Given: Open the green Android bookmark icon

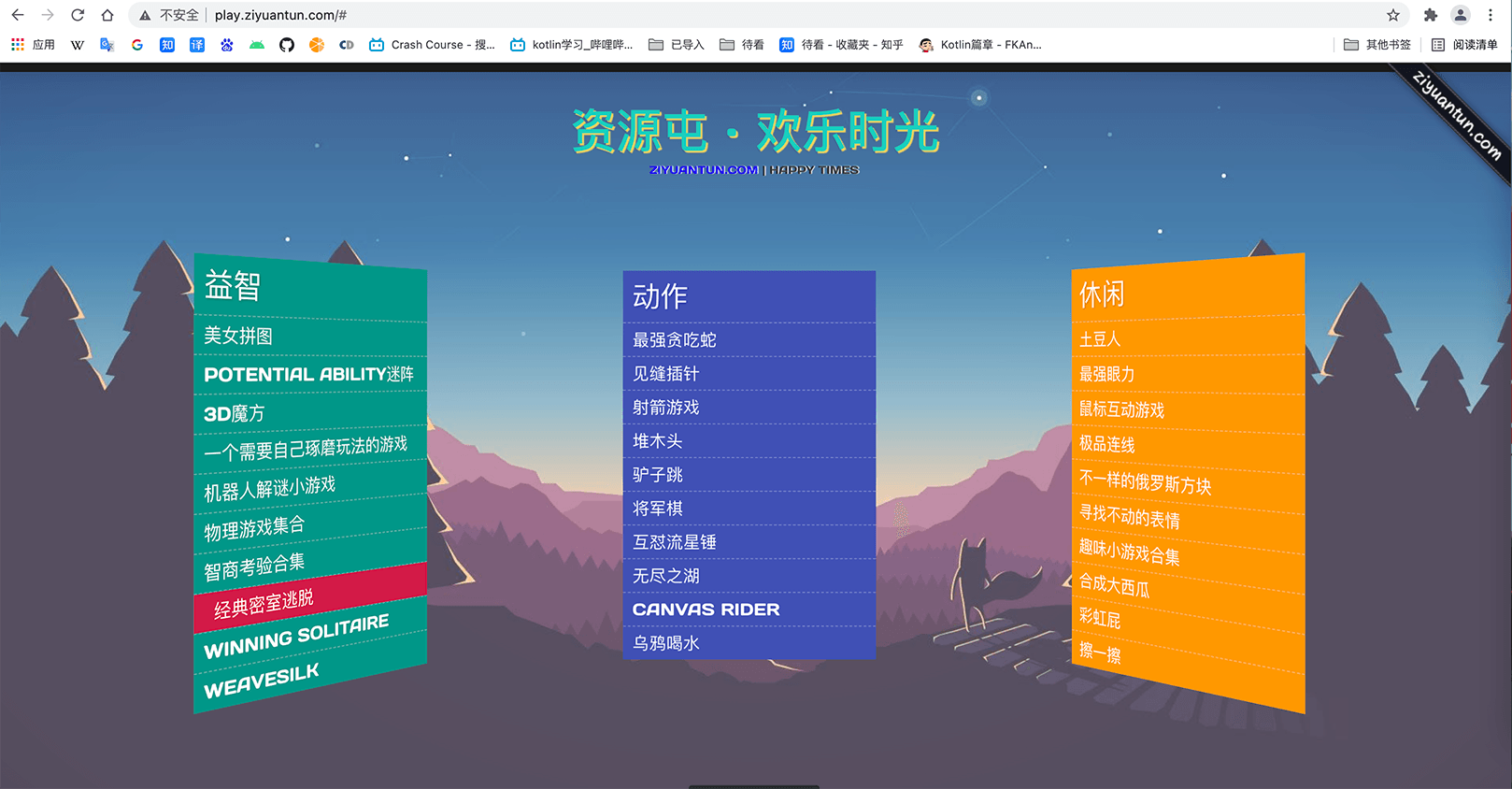Looking at the screenshot, I should pos(257,45).
